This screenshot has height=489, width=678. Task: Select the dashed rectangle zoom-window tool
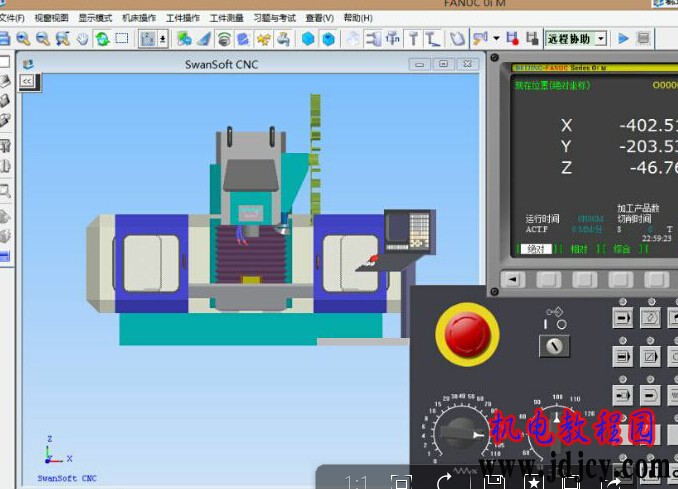(122, 38)
